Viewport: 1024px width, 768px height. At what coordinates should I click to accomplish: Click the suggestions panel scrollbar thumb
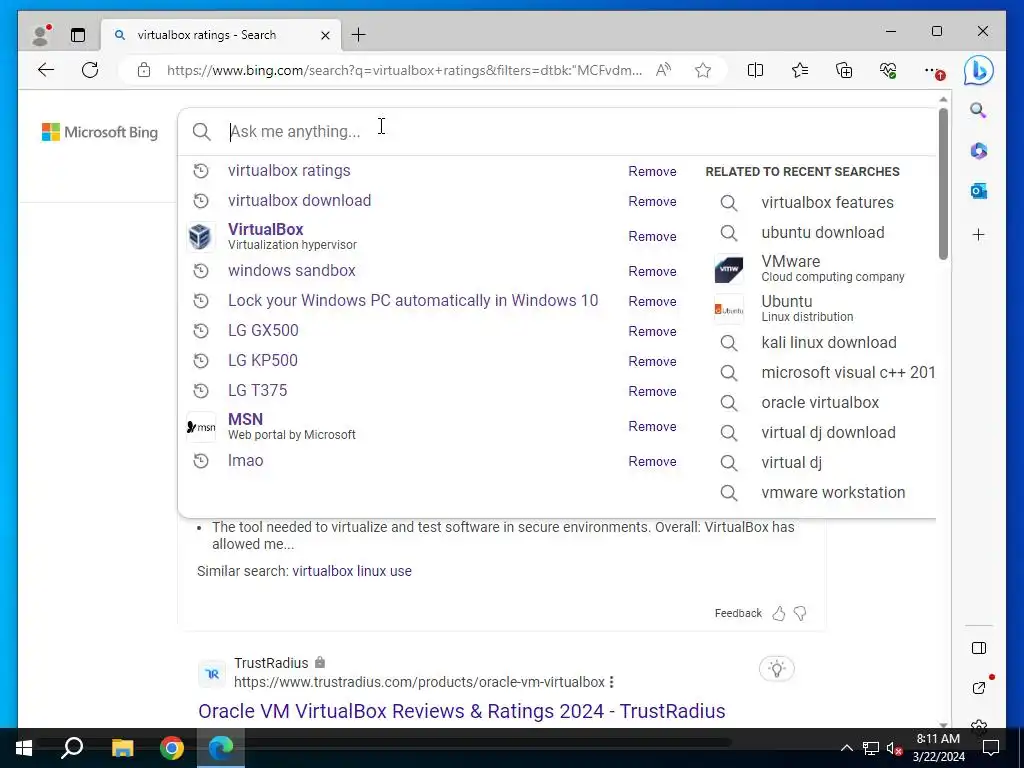[943, 184]
